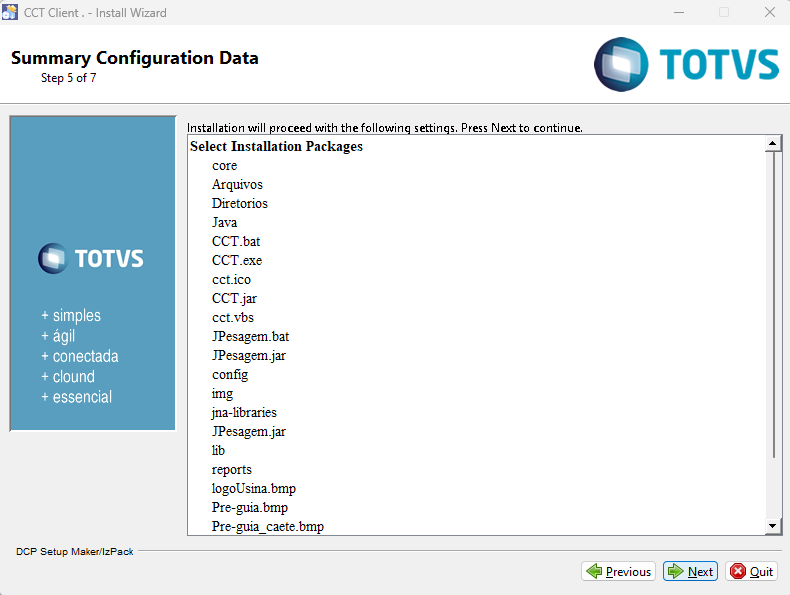Minimize the Install Wizard window
The image size is (790, 595).
[x=679, y=12]
